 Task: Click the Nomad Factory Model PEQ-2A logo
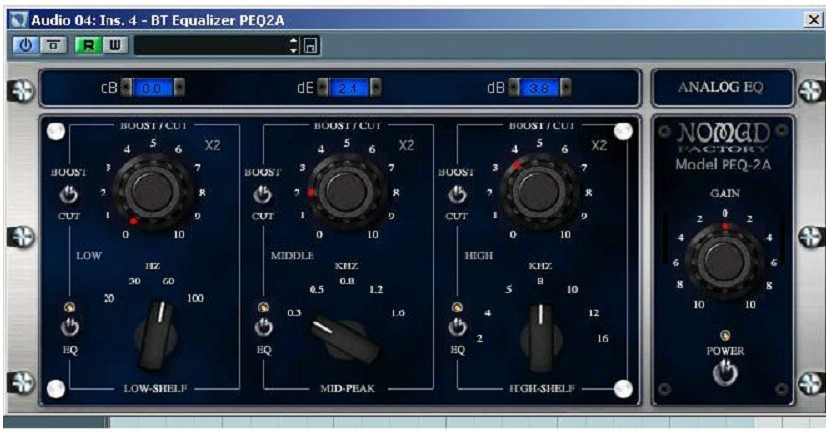tap(722, 146)
